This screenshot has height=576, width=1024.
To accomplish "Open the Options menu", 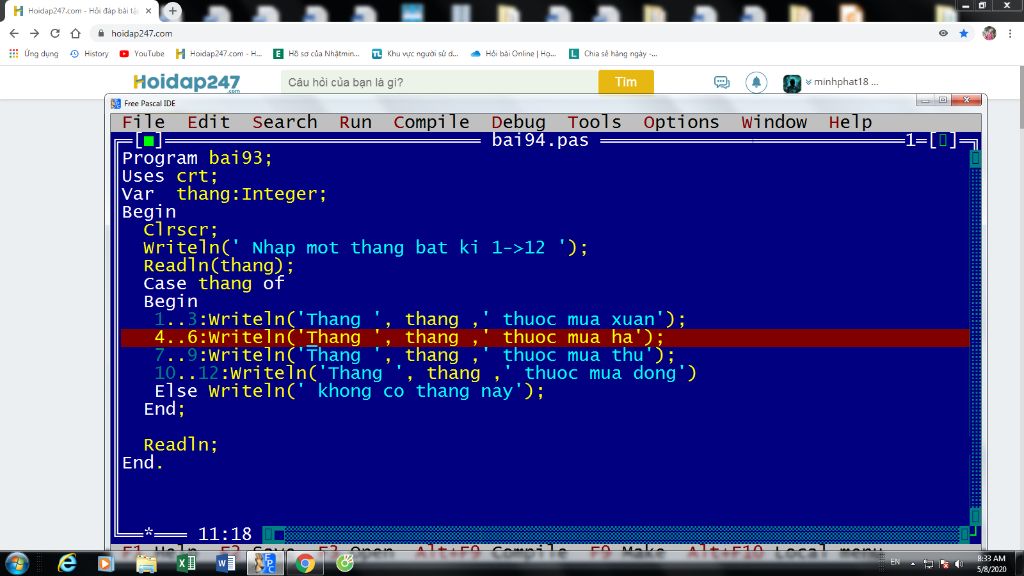I will coord(681,122).
